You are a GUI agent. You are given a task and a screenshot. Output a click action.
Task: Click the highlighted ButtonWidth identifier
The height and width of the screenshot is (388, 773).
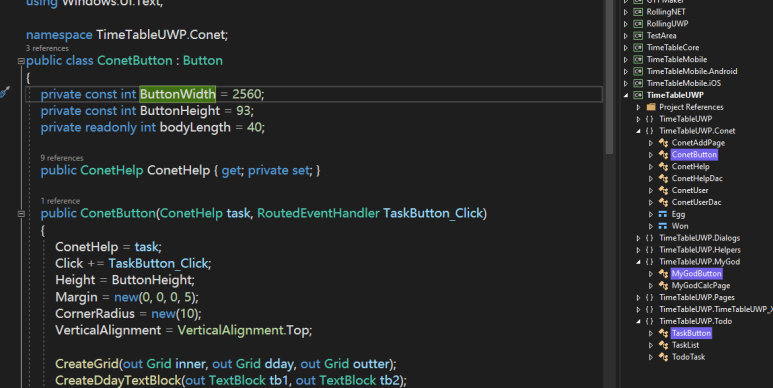coord(177,94)
